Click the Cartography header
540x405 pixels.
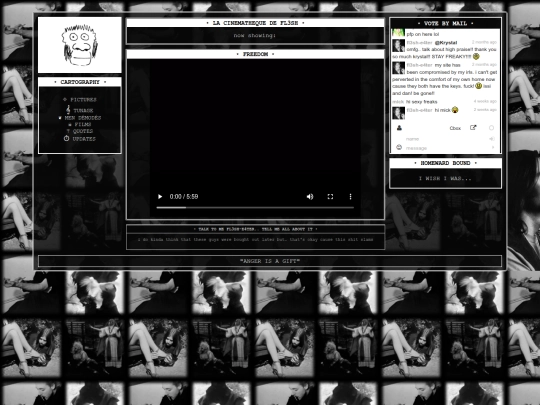80,82
